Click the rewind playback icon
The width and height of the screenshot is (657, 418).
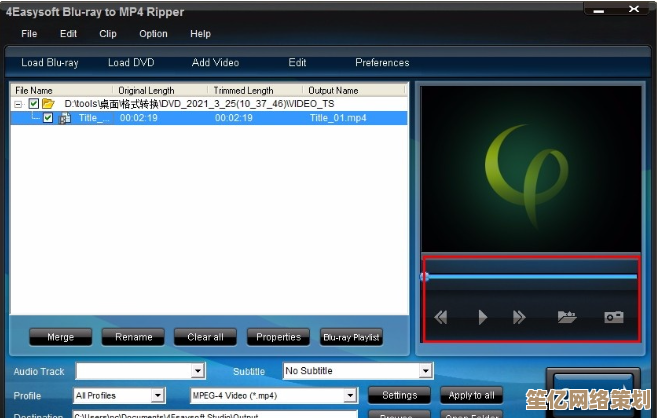(x=440, y=317)
